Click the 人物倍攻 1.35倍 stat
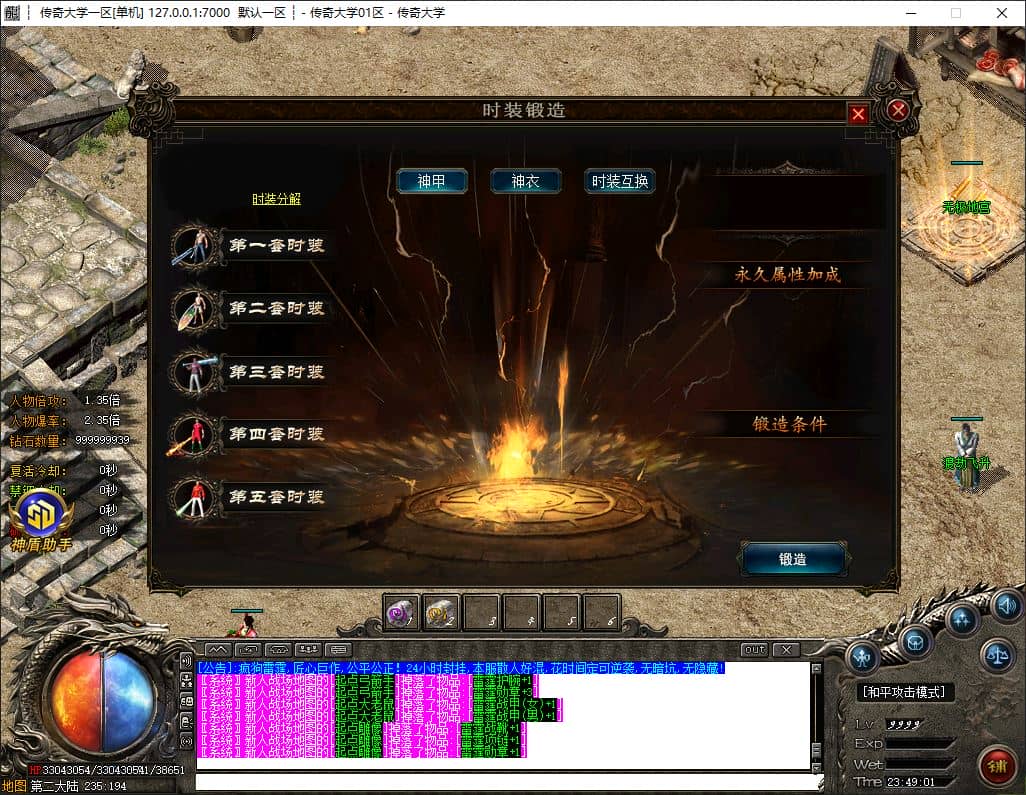 [64, 400]
